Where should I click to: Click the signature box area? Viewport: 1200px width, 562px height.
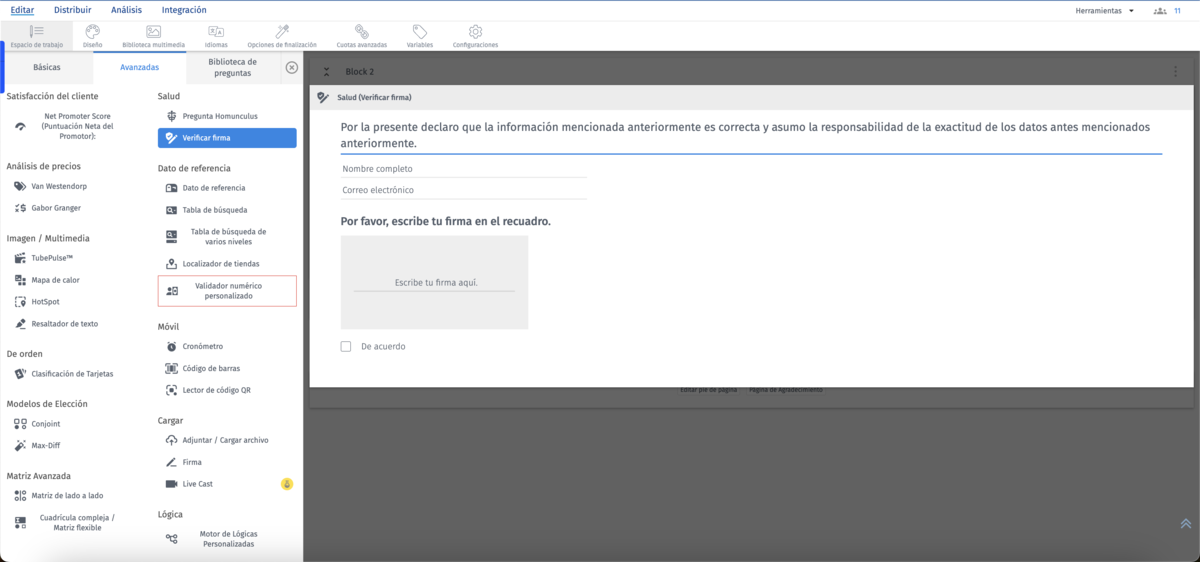point(434,282)
